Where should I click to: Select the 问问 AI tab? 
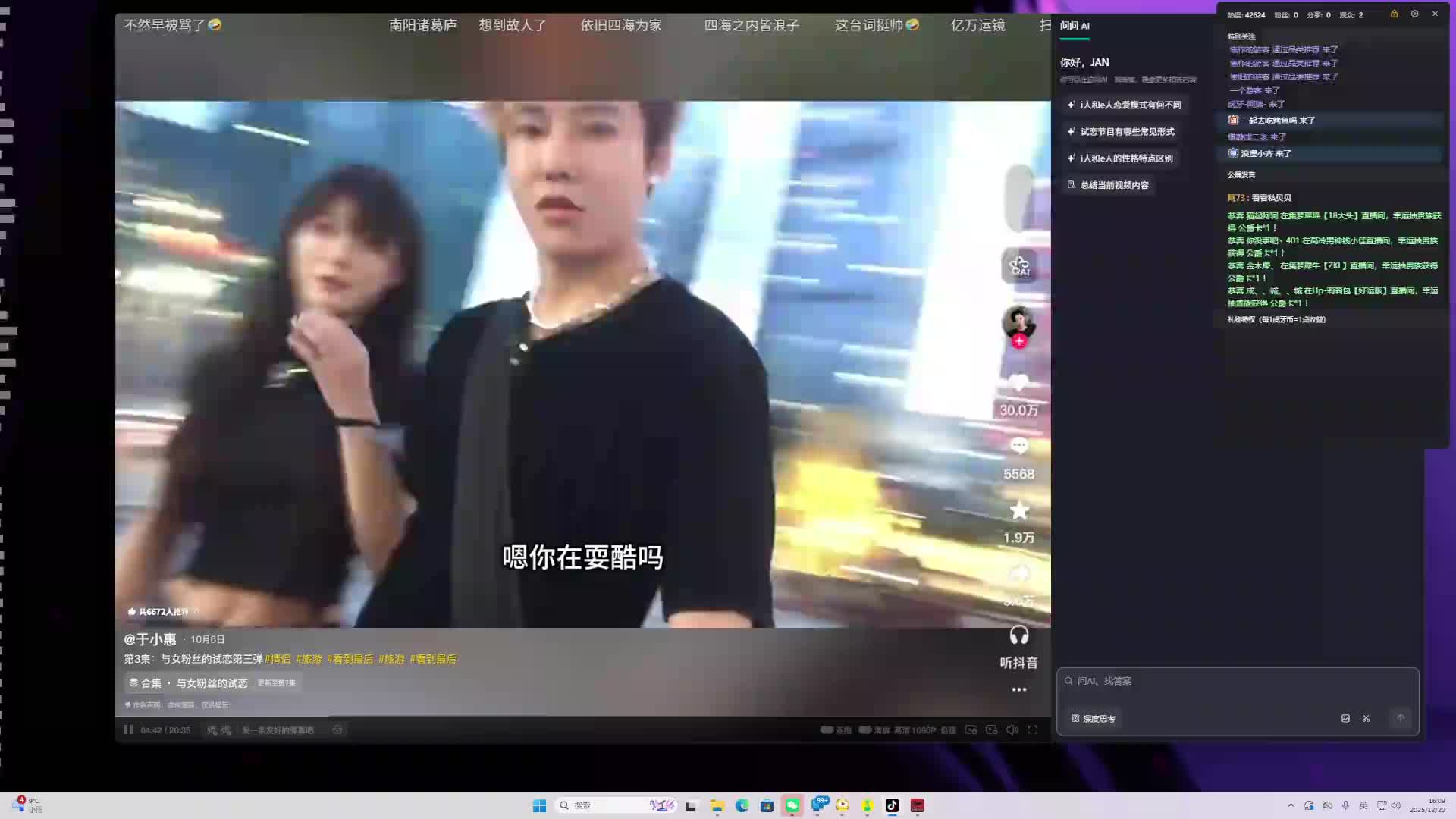(1074, 26)
